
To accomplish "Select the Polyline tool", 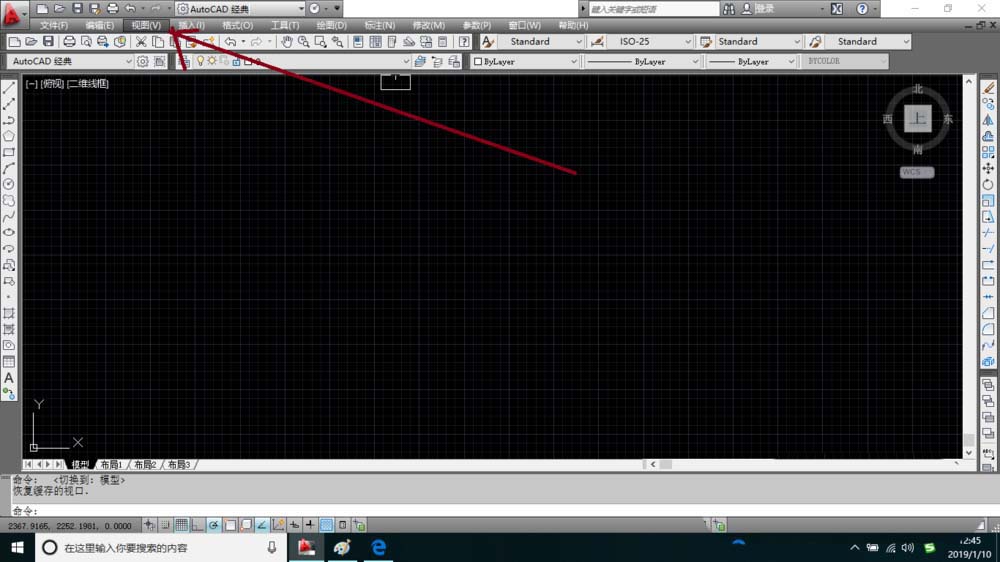I will 9,120.
